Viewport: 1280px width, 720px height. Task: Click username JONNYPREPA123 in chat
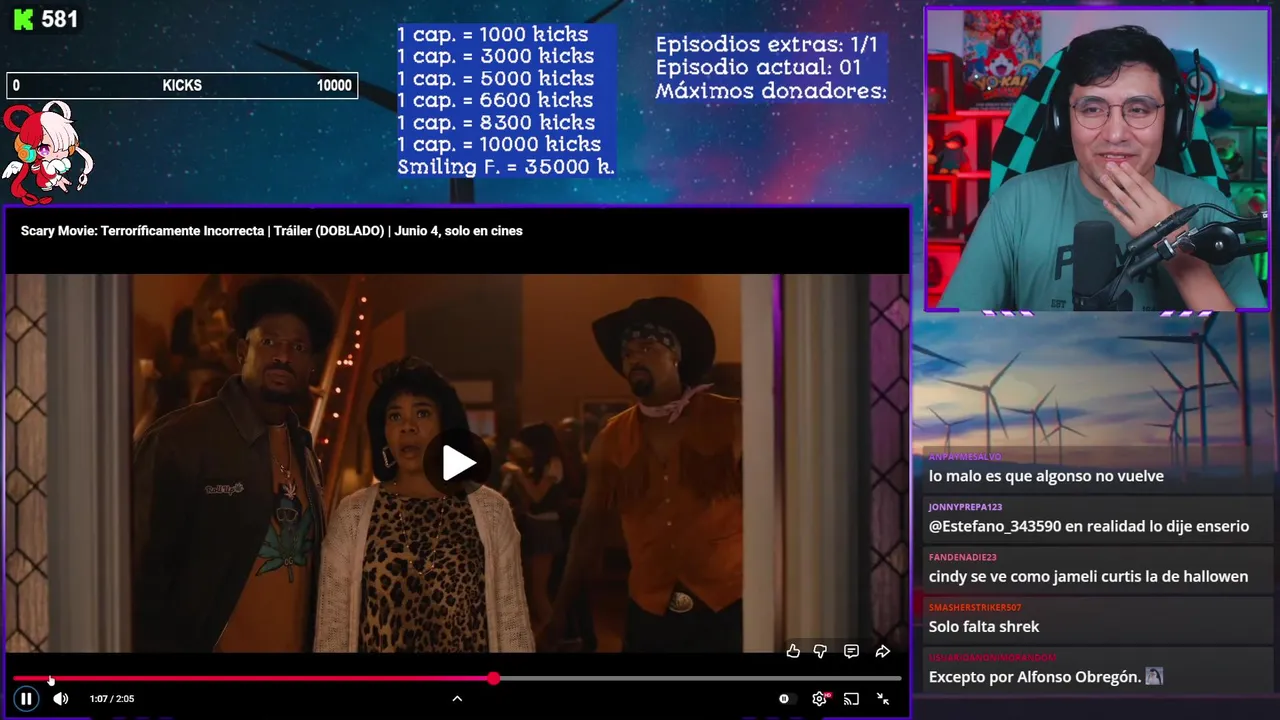tap(965, 507)
